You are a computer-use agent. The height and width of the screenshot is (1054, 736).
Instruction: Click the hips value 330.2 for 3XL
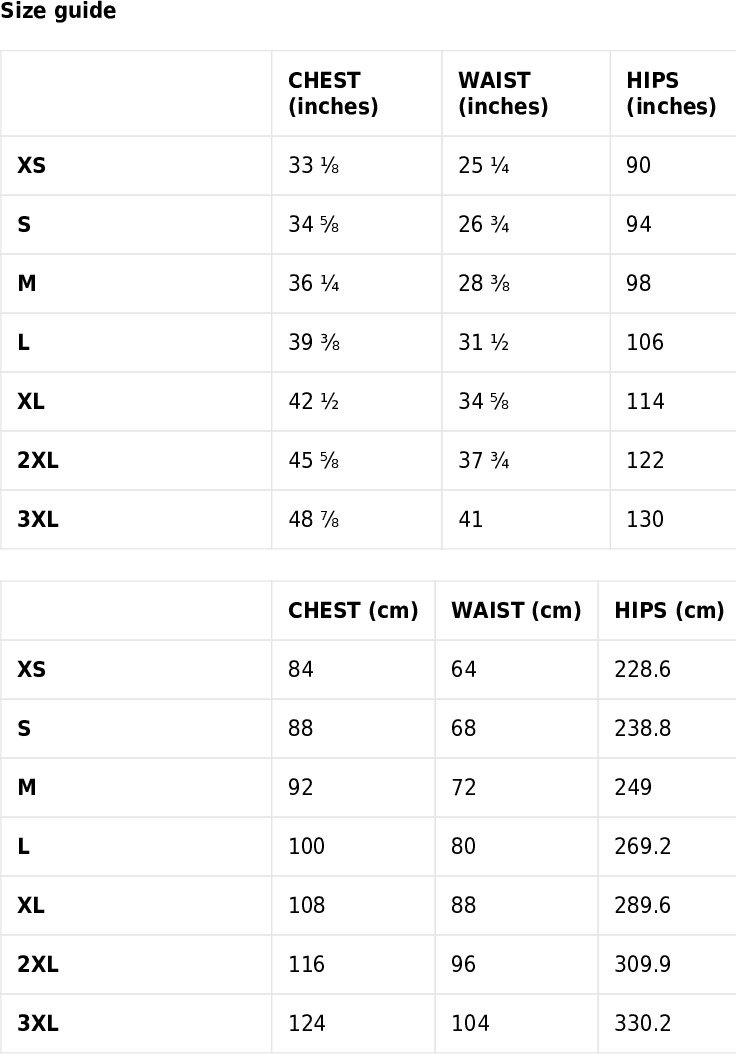(x=643, y=1024)
